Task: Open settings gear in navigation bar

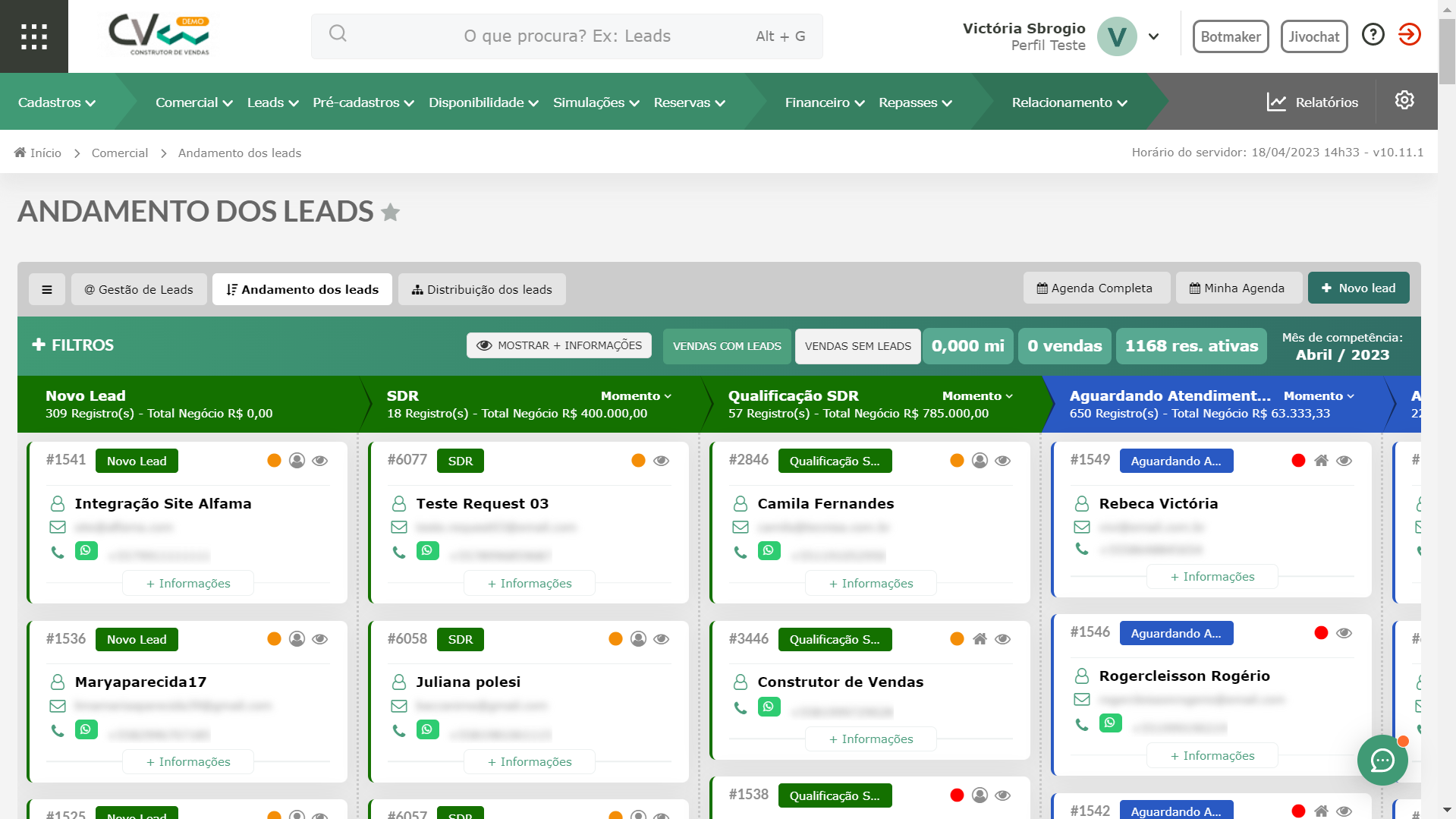Action: pos(1404,101)
